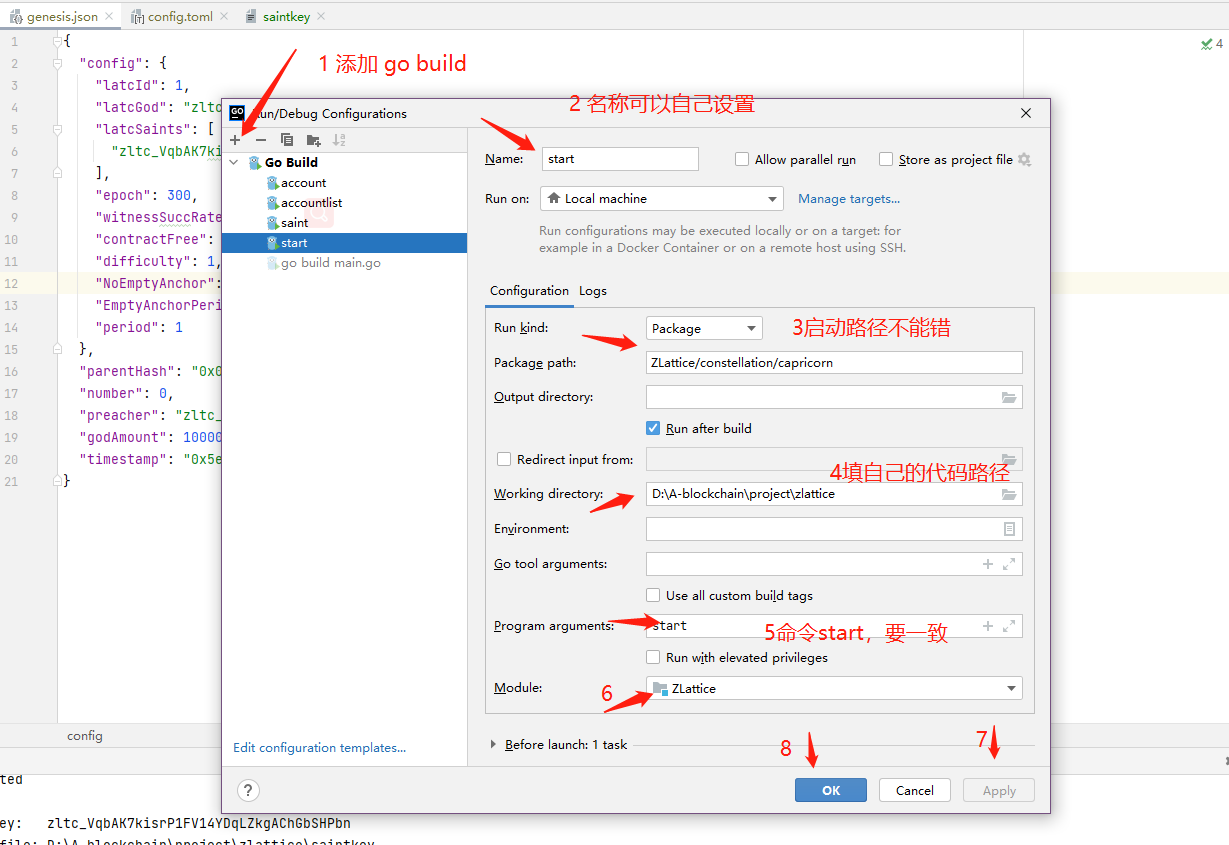
Task: Click the inspections checkmark indicator in editor
Action: [x=1211, y=43]
